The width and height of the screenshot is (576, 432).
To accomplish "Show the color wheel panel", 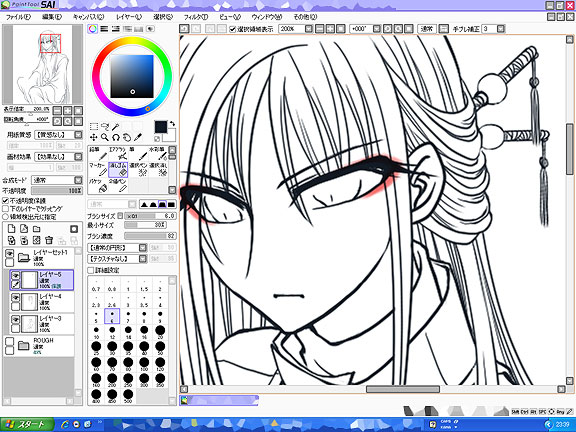I will pos(93,29).
